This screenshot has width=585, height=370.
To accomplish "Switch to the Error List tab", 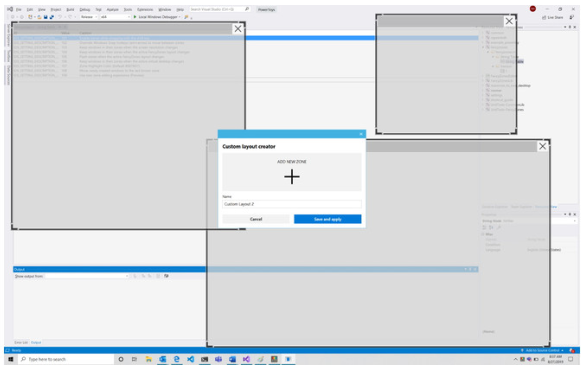I will click(21, 342).
